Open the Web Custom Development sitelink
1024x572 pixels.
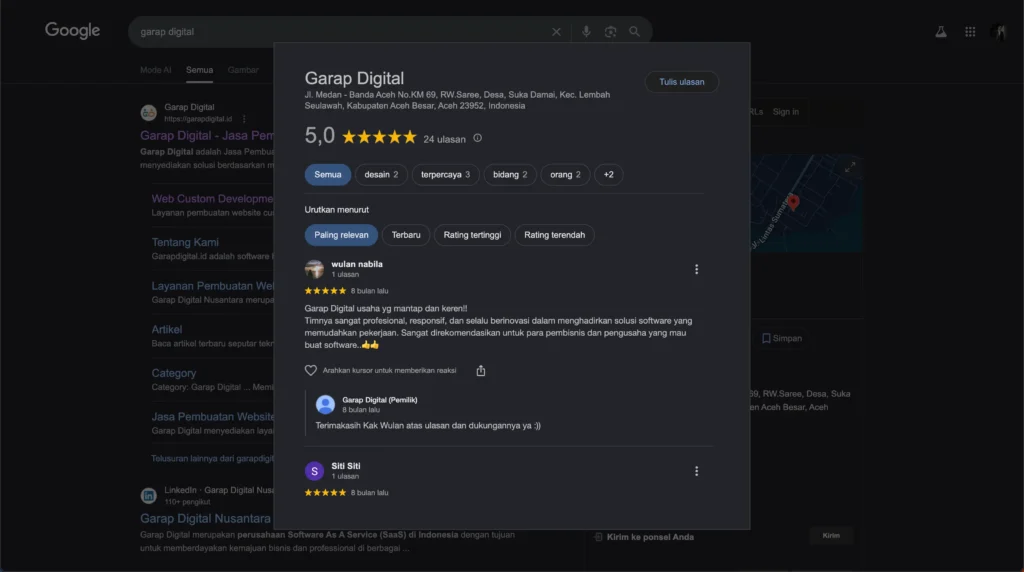212,199
